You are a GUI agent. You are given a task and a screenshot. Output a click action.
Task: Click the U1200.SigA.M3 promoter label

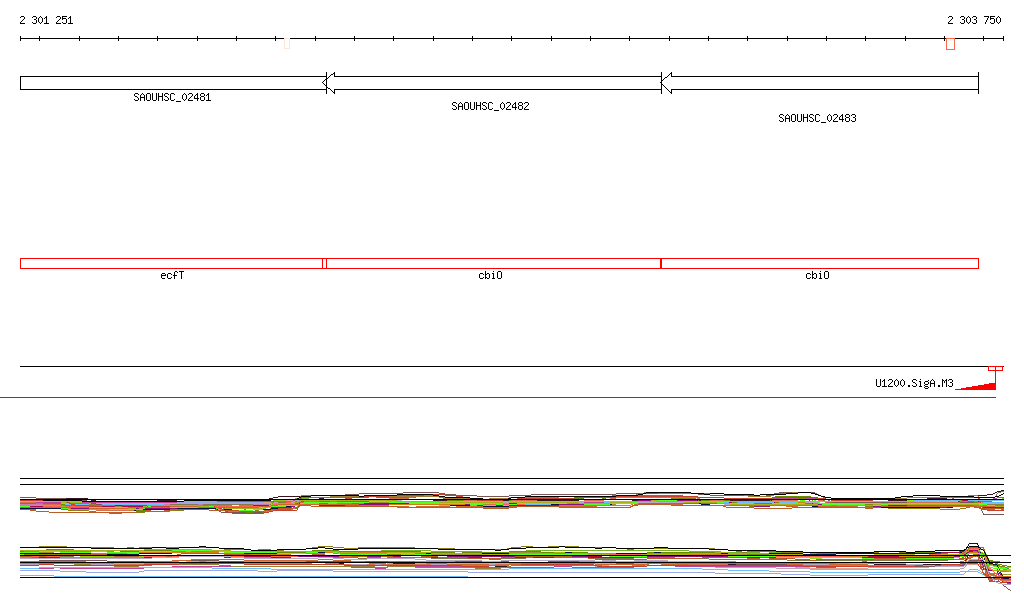click(914, 383)
